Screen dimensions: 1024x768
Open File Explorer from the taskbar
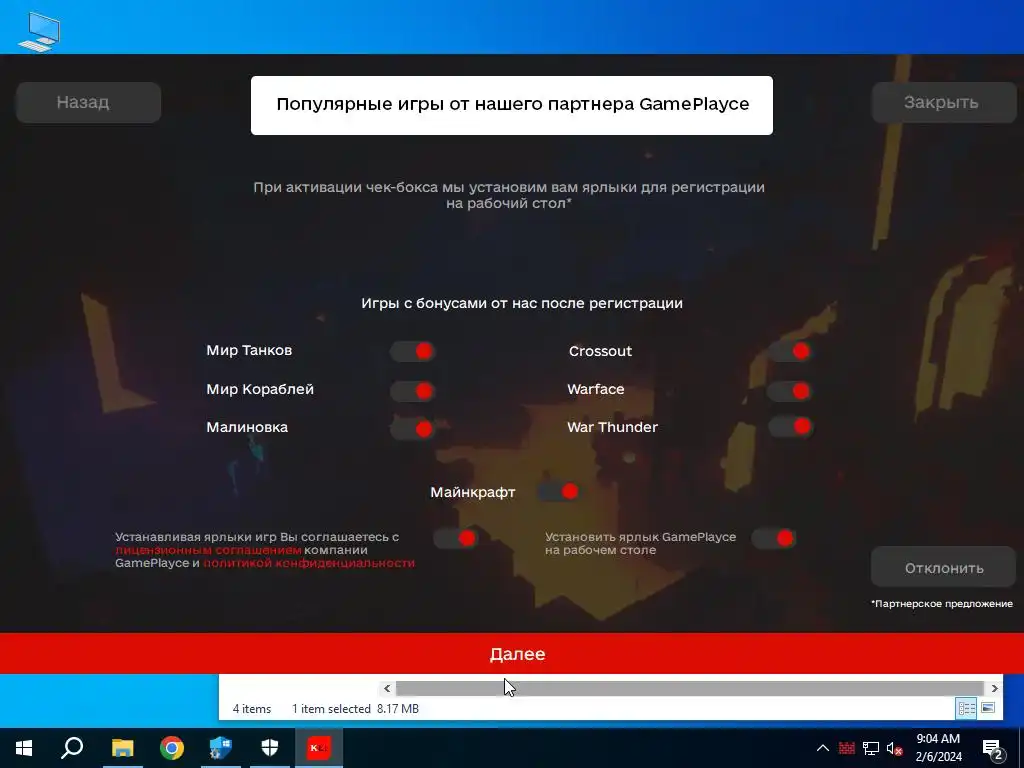122,748
